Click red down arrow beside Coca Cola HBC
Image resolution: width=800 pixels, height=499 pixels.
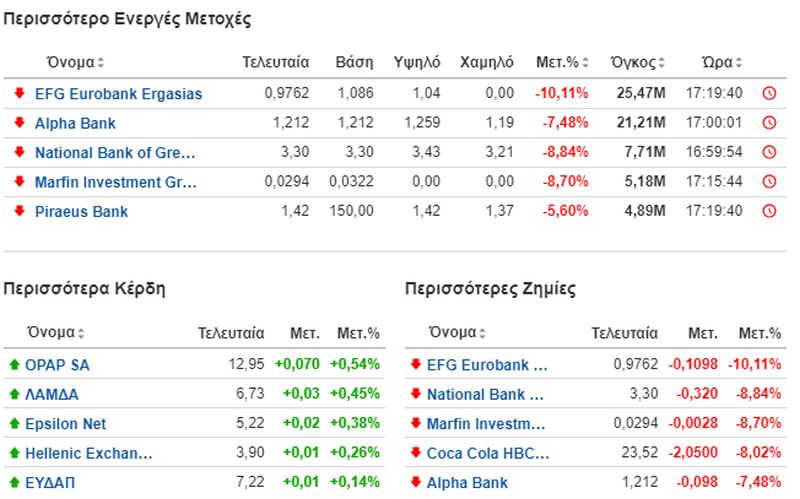pyautogui.click(x=416, y=453)
